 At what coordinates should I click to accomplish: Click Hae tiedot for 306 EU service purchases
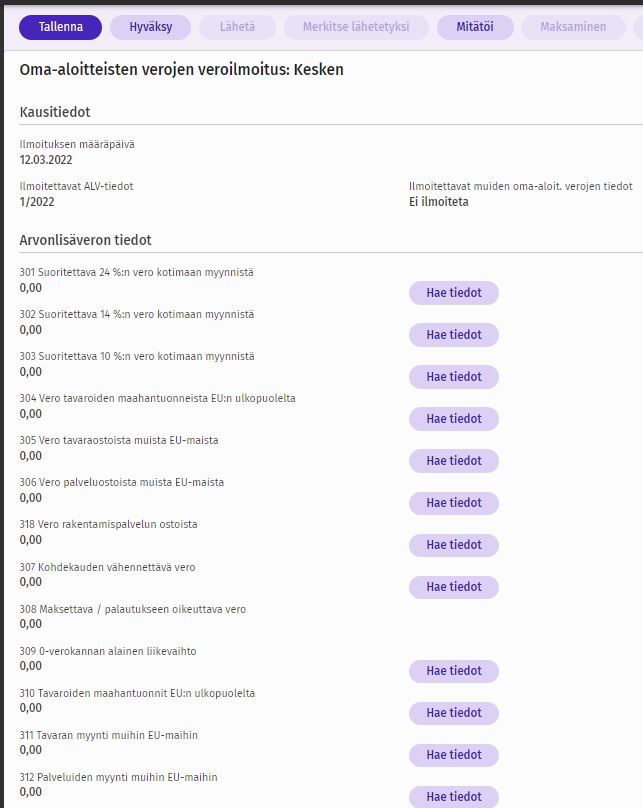tap(454, 503)
